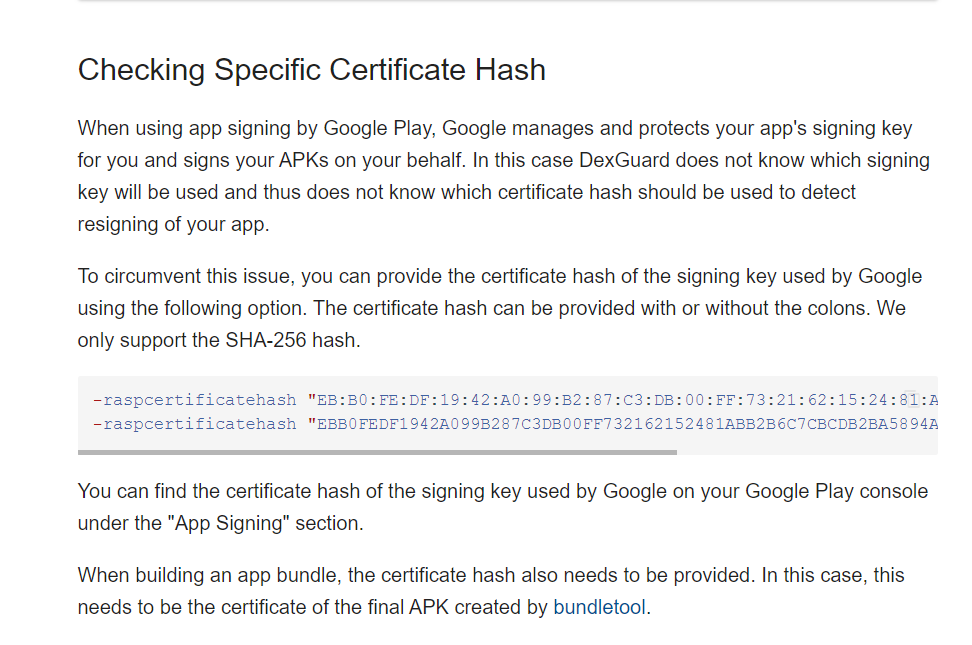This screenshot has height=645, width=972.
Task: Click the quoted text "App Signing" section
Action: coord(265,523)
